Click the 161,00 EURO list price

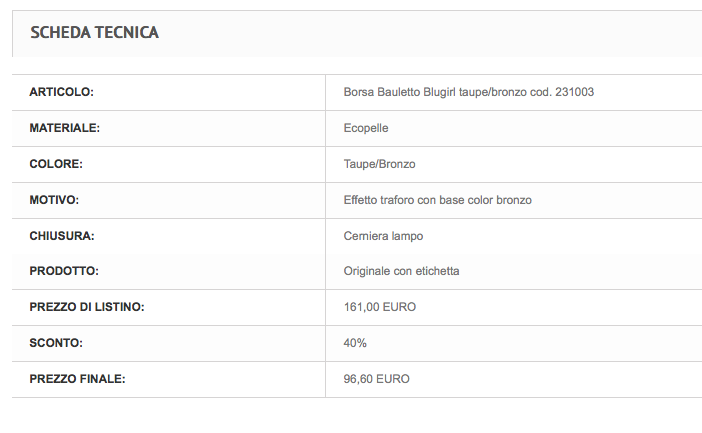(x=380, y=307)
